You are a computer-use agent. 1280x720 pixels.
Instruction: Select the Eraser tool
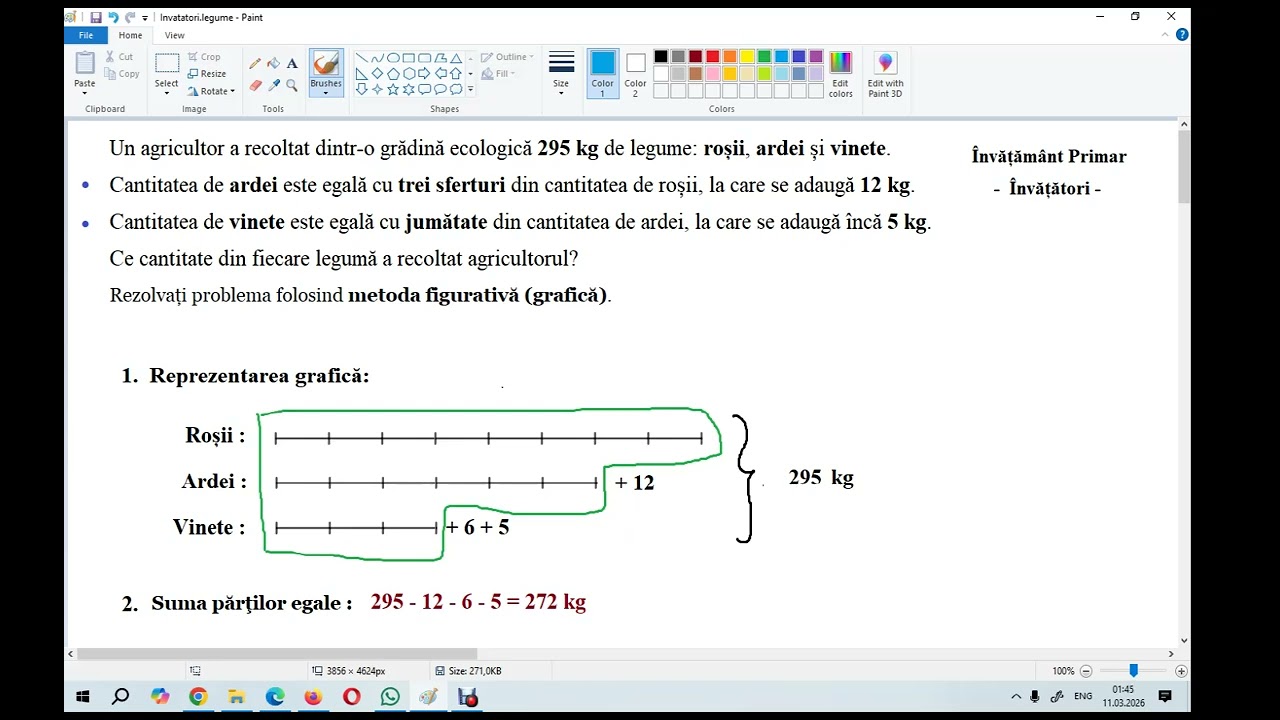tap(255, 85)
